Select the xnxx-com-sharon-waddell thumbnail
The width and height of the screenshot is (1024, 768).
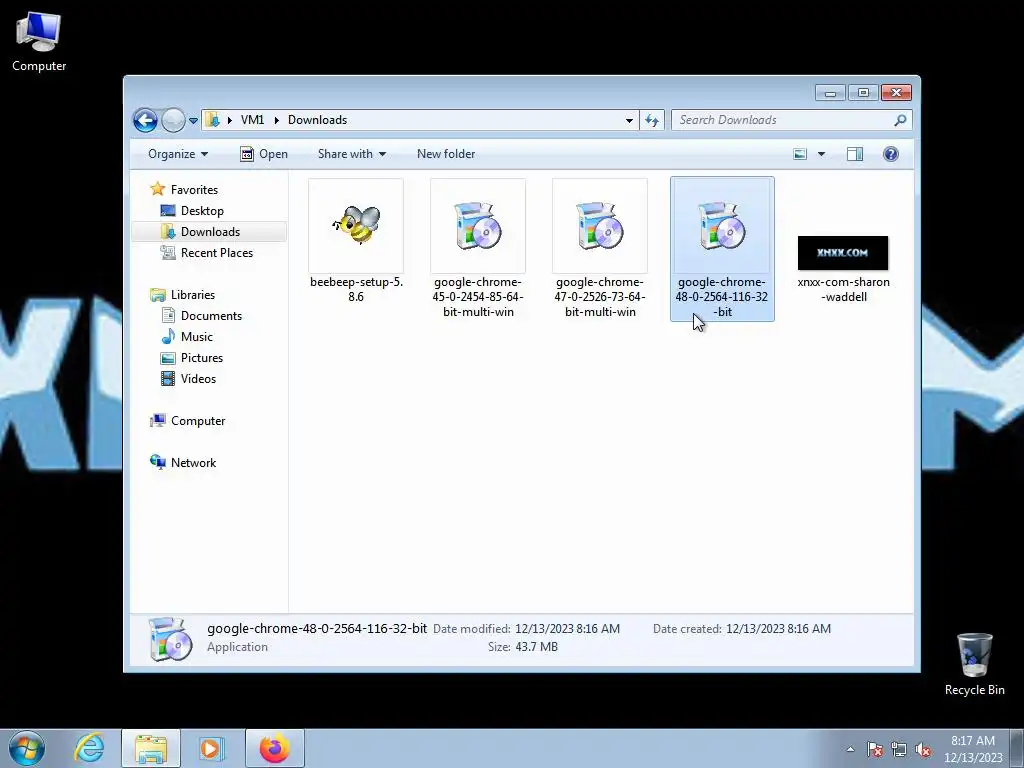pos(843,253)
